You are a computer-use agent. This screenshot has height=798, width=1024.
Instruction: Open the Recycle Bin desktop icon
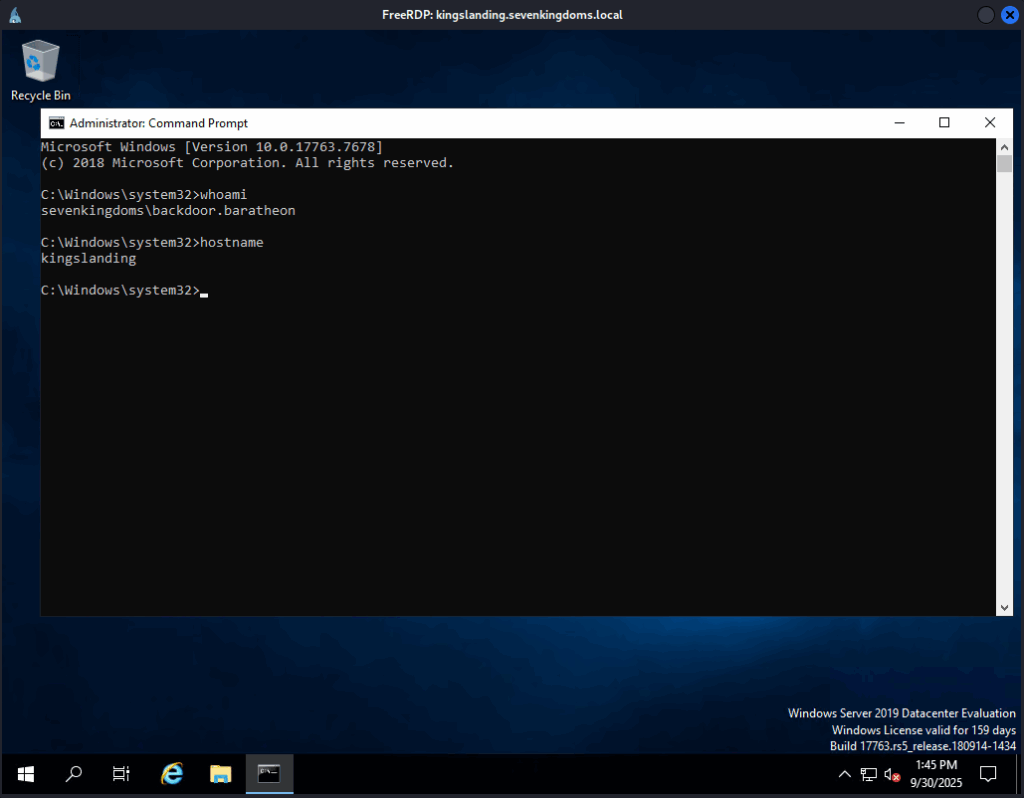[40, 69]
